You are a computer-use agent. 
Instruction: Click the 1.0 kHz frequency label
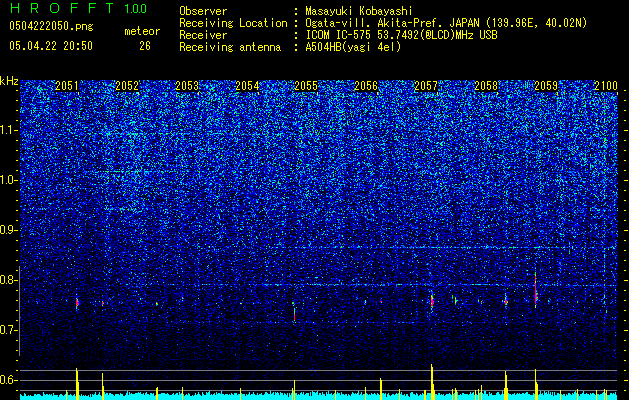(8, 180)
